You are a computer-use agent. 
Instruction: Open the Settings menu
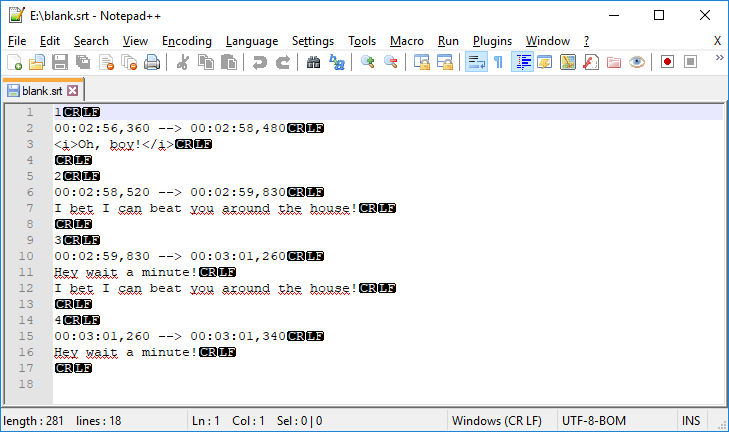[313, 41]
